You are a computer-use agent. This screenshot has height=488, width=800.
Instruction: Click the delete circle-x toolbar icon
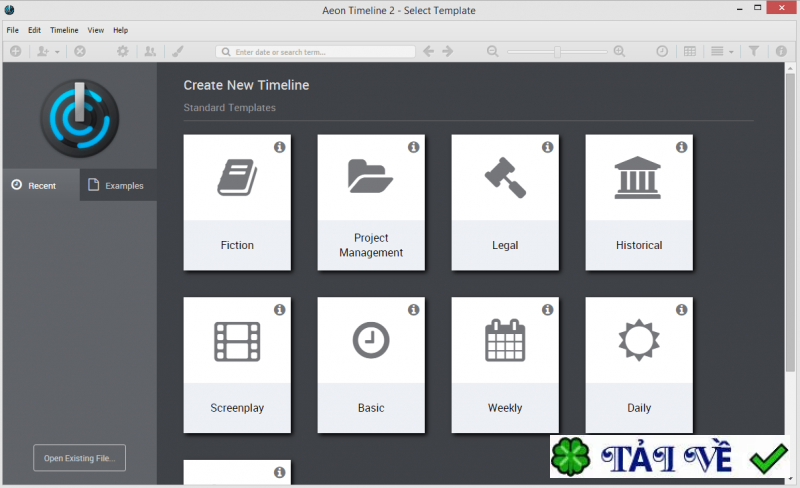click(80, 51)
